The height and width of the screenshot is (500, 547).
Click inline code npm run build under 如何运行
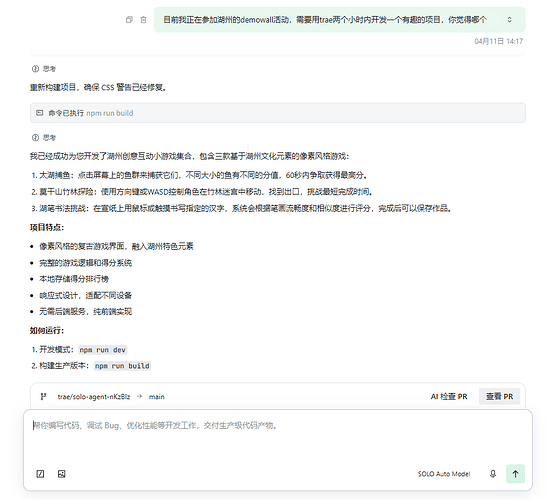[x=122, y=366]
